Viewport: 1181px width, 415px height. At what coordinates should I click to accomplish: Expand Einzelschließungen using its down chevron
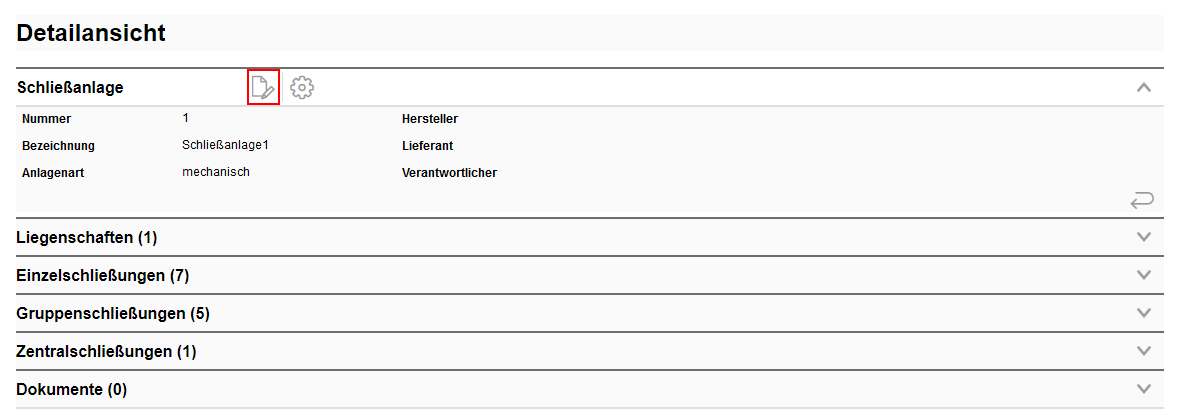1145,275
